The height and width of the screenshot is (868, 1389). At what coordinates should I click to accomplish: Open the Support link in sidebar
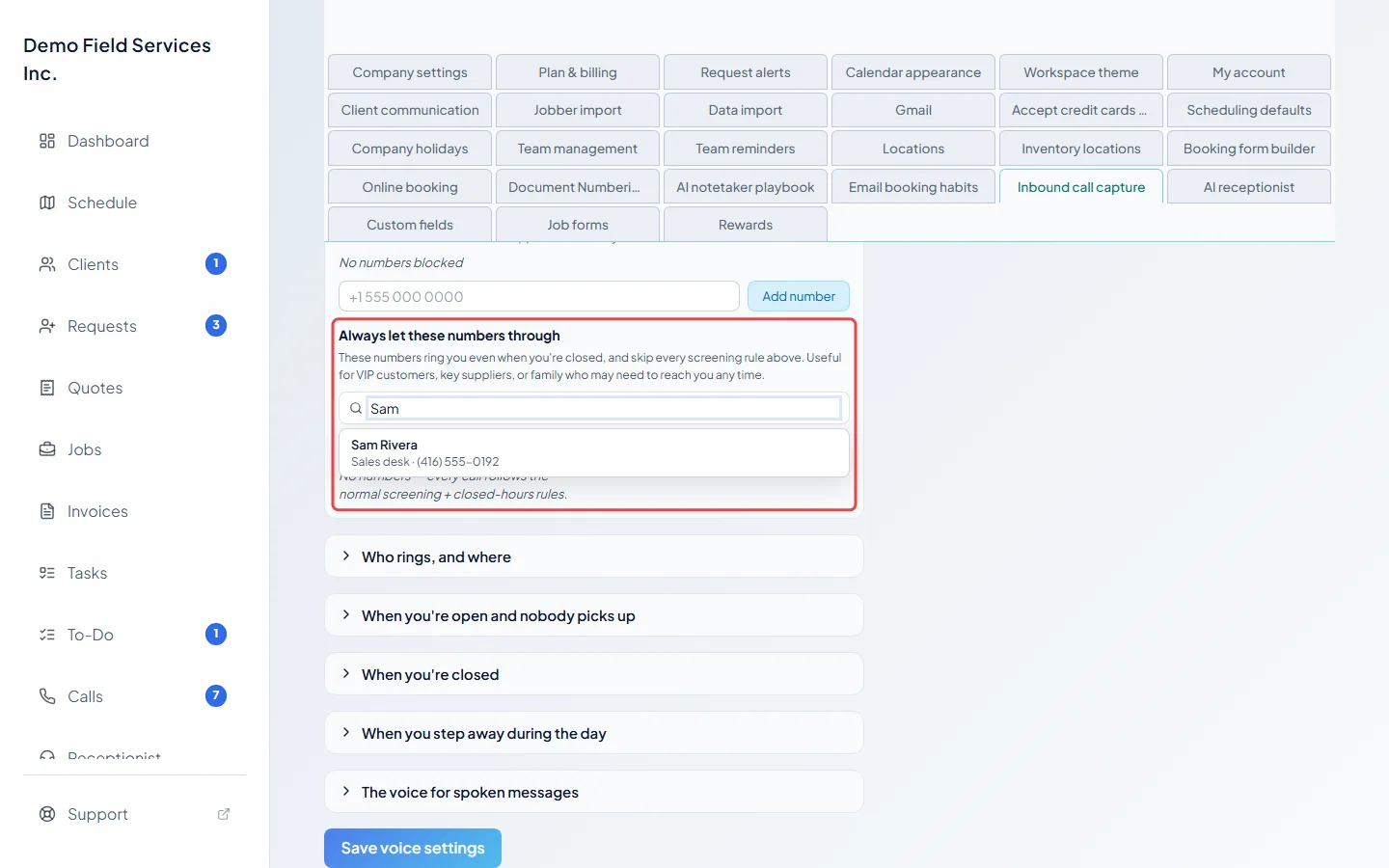[135, 814]
